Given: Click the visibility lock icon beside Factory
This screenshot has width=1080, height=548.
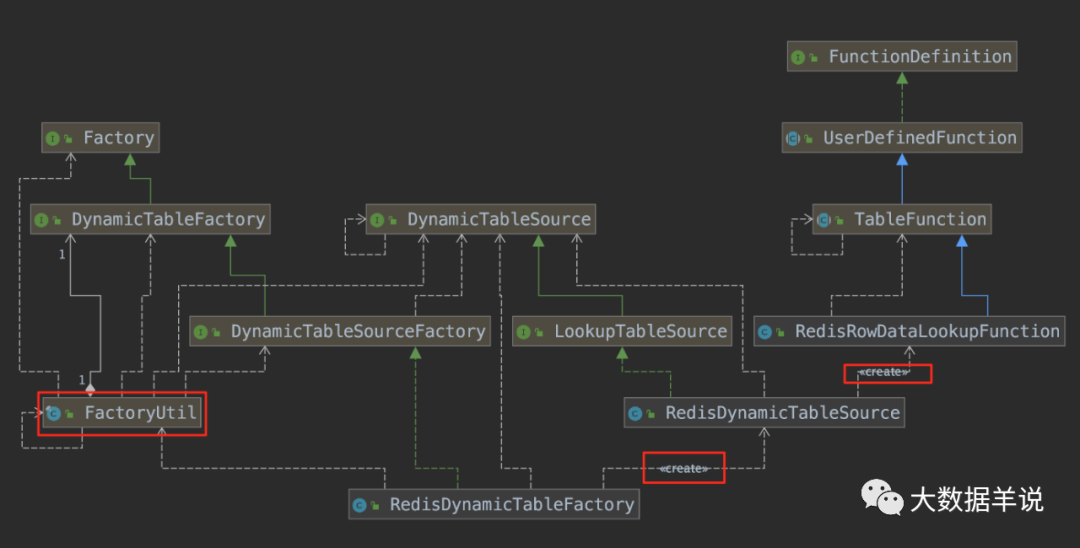Looking at the screenshot, I should coord(68,139).
